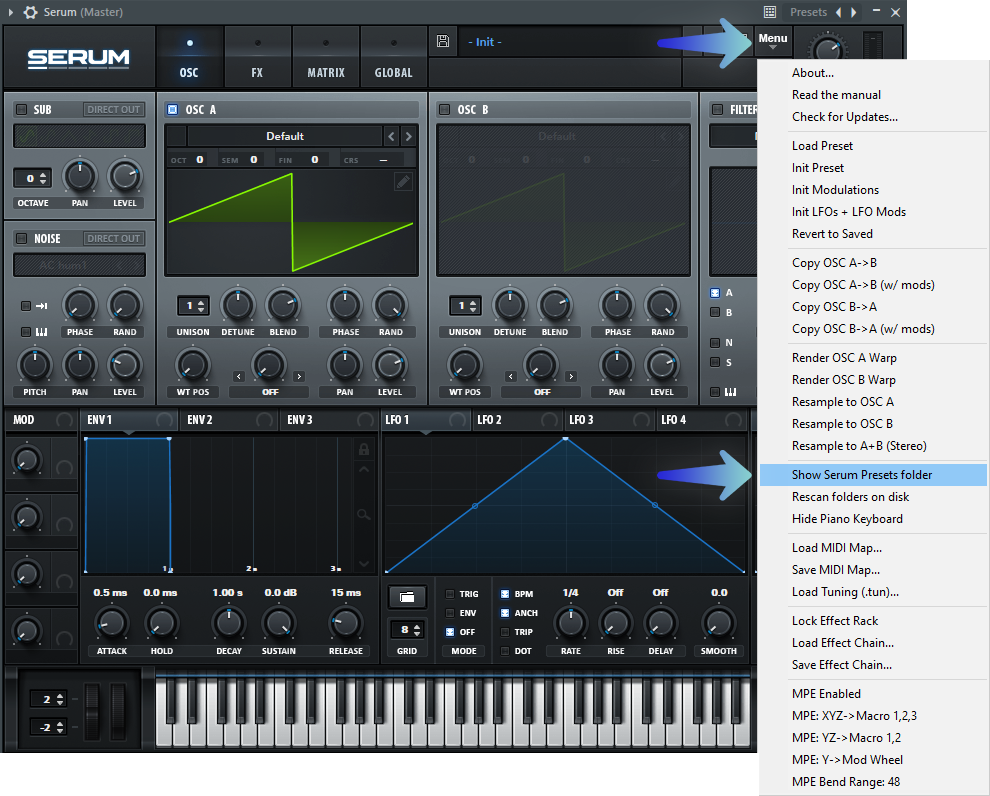The width and height of the screenshot is (990, 796).
Task: Click next warp mode arrow for OSC A
Action: (299, 377)
